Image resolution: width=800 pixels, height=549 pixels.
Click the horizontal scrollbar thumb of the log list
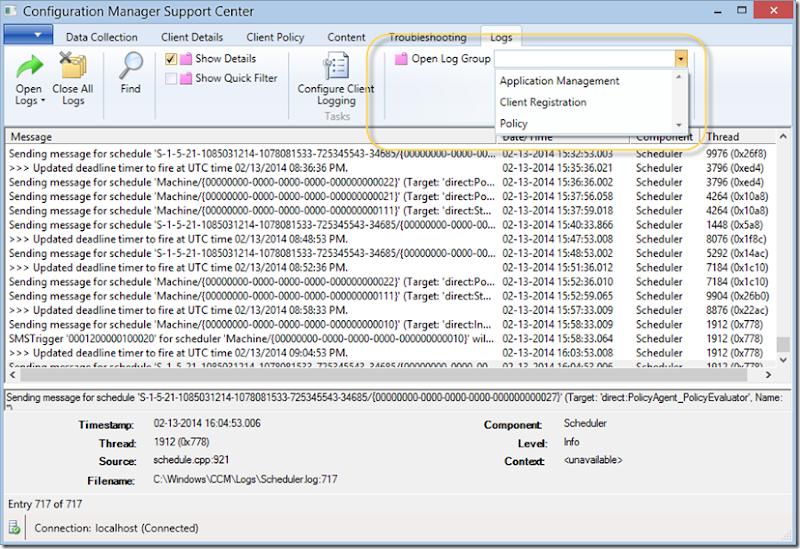pyautogui.click(x=384, y=375)
